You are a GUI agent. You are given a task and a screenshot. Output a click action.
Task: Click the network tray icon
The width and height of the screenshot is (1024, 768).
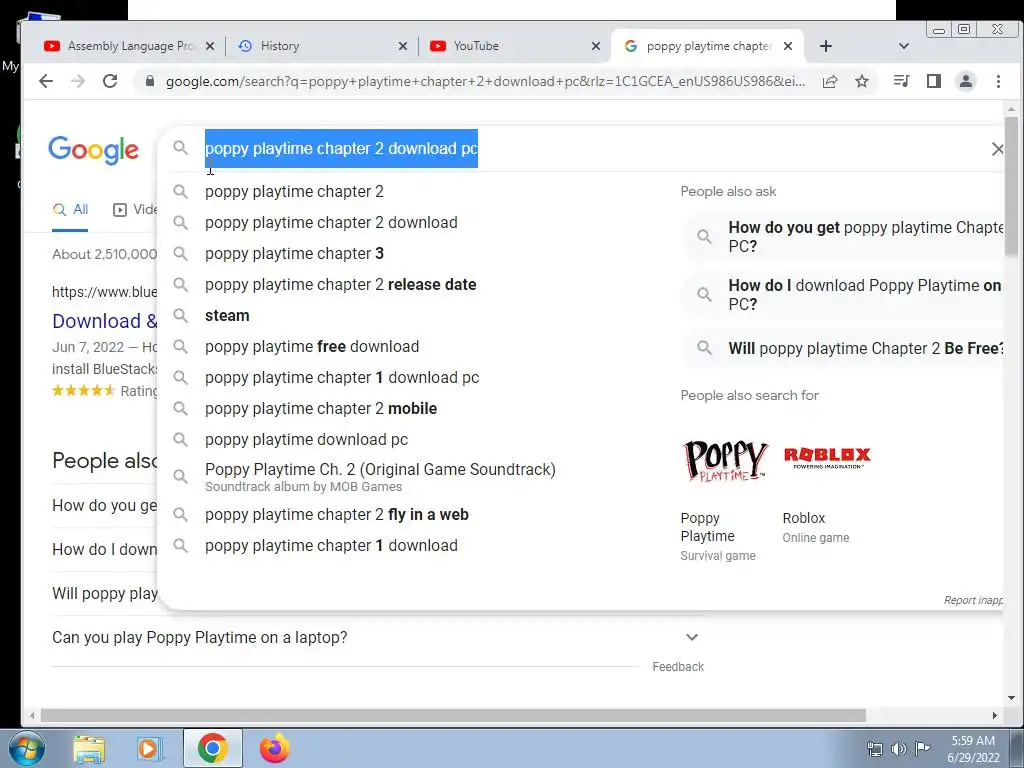coord(874,749)
